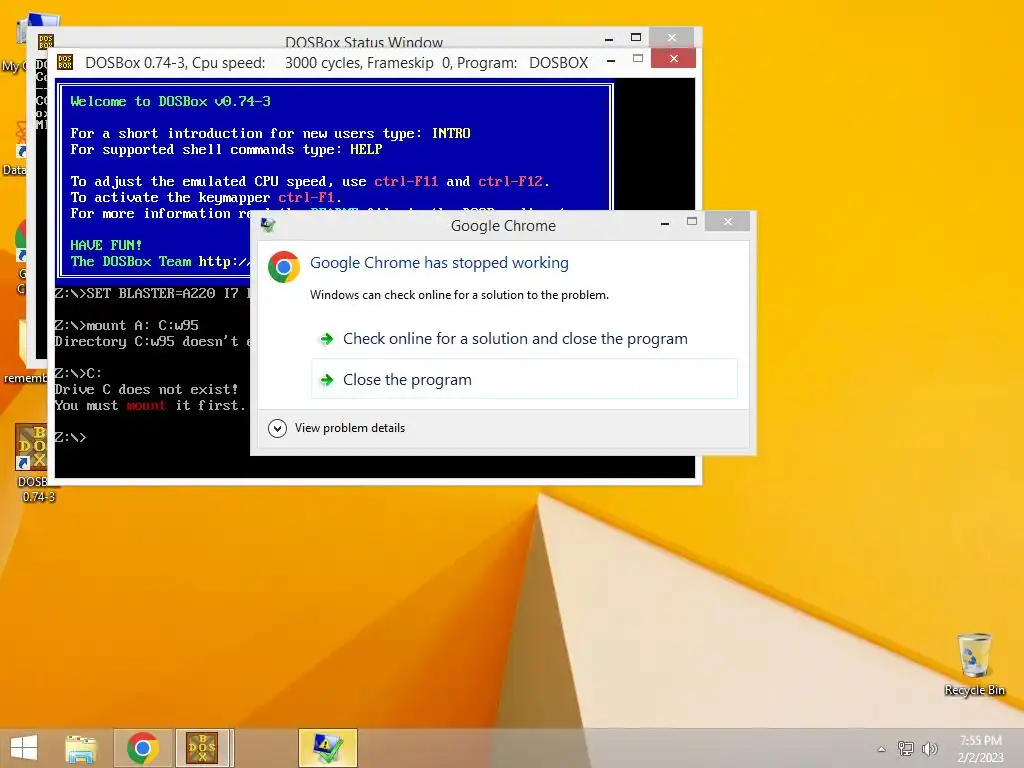This screenshot has height=768, width=1024.
Task: Open the volume speaker tray icon
Action: (929, 748)
